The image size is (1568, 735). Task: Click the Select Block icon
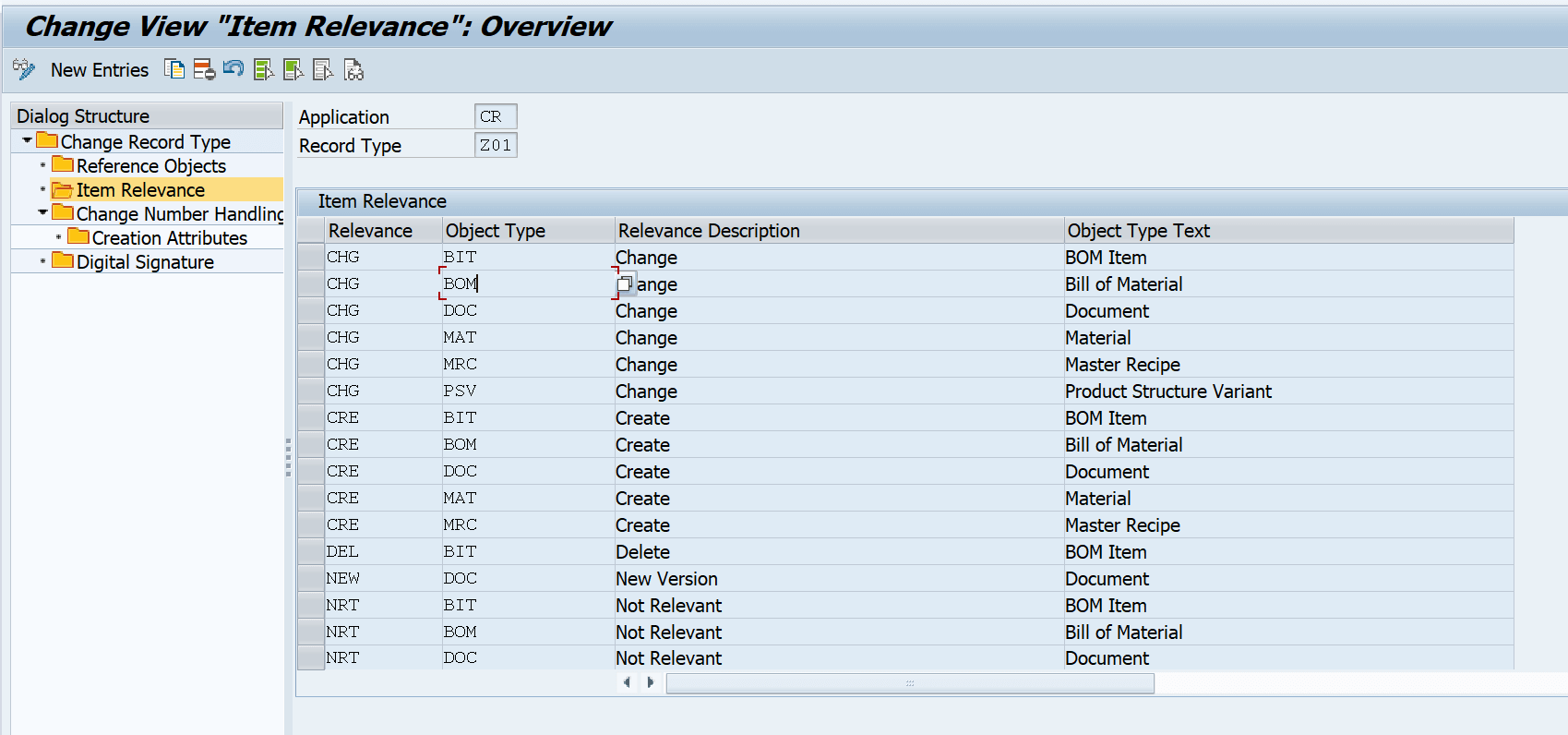tap(293, 69)
